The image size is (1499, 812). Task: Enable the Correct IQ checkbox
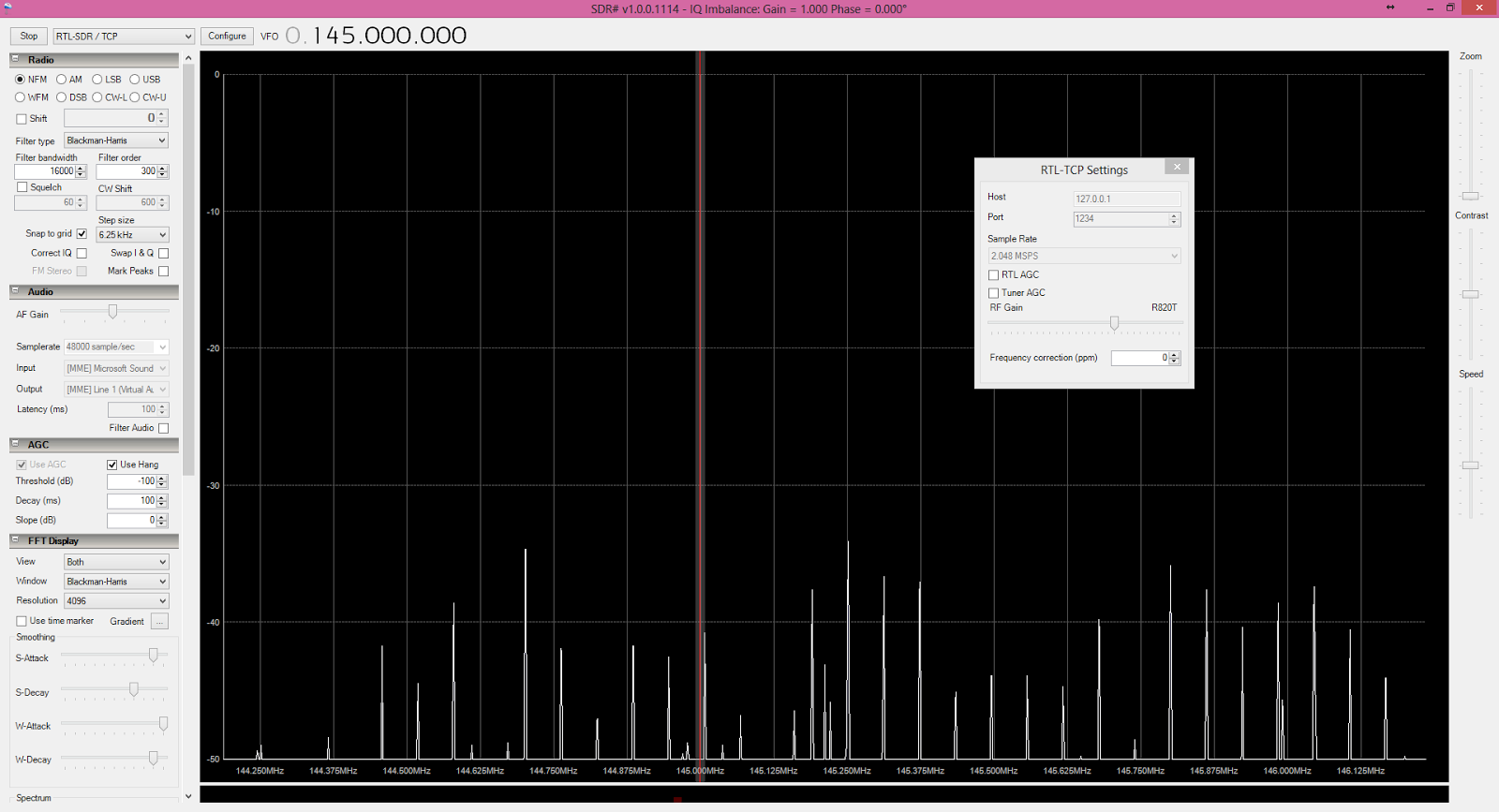[x=82, y=253]
